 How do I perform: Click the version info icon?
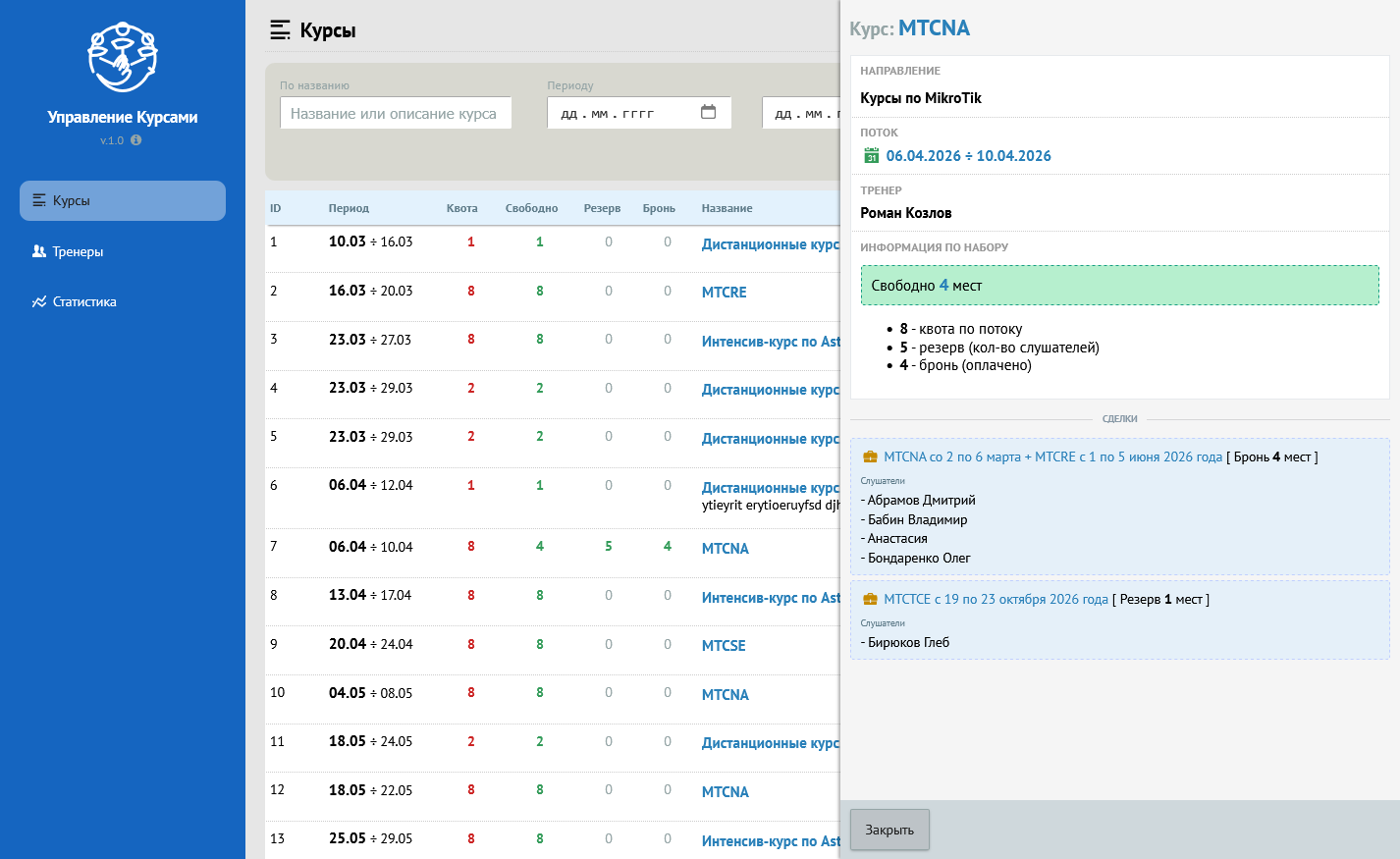point(136,140)
